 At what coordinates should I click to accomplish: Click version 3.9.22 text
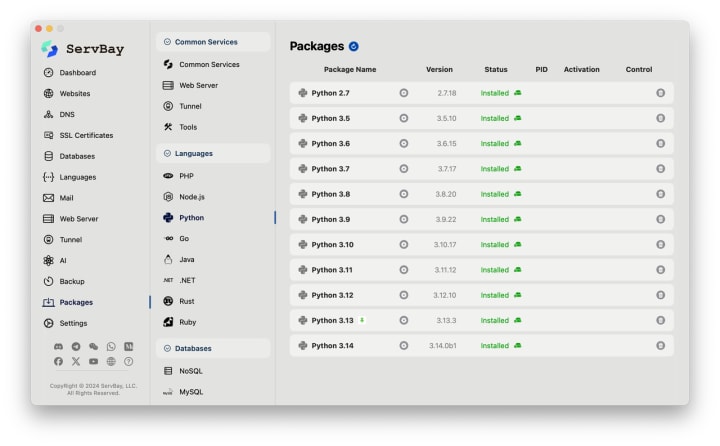446,219
